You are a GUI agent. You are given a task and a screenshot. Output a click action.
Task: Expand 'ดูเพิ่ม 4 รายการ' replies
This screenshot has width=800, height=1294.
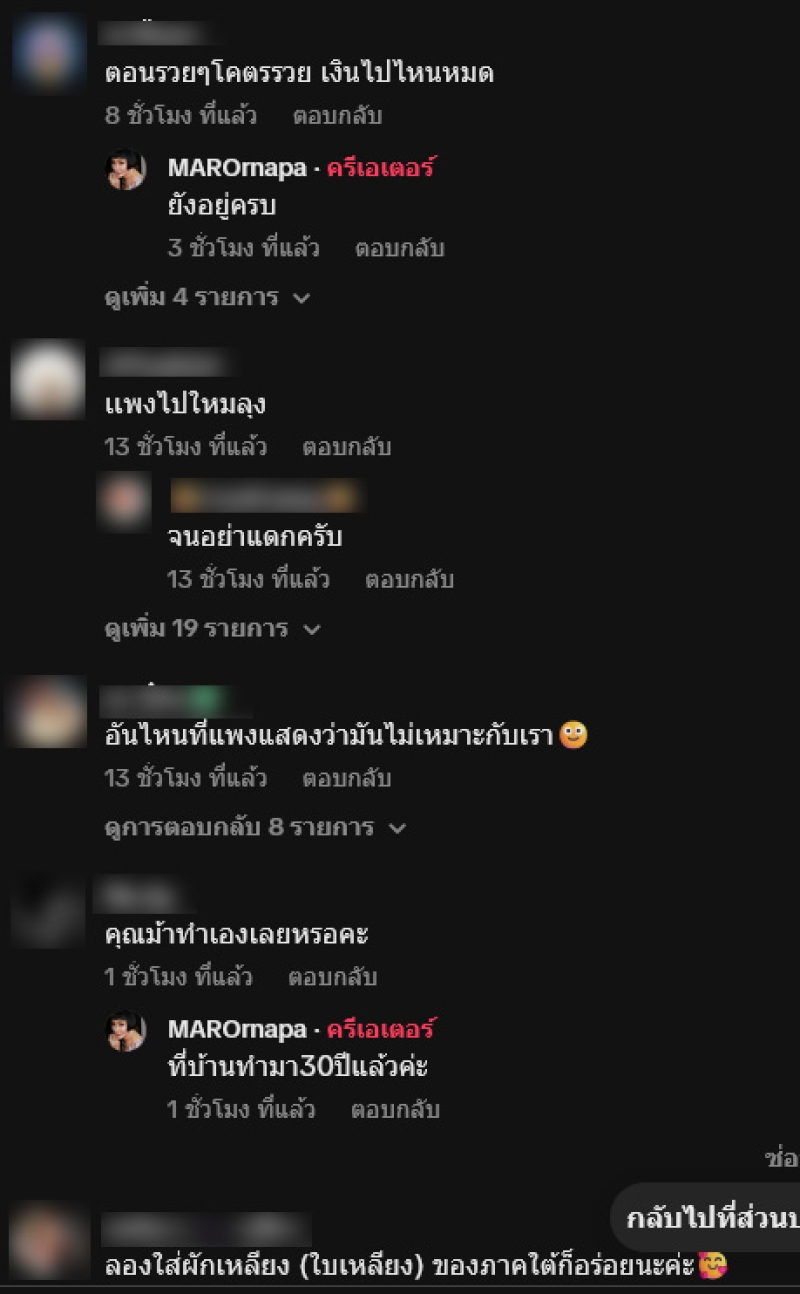click(x=208, y=297)
